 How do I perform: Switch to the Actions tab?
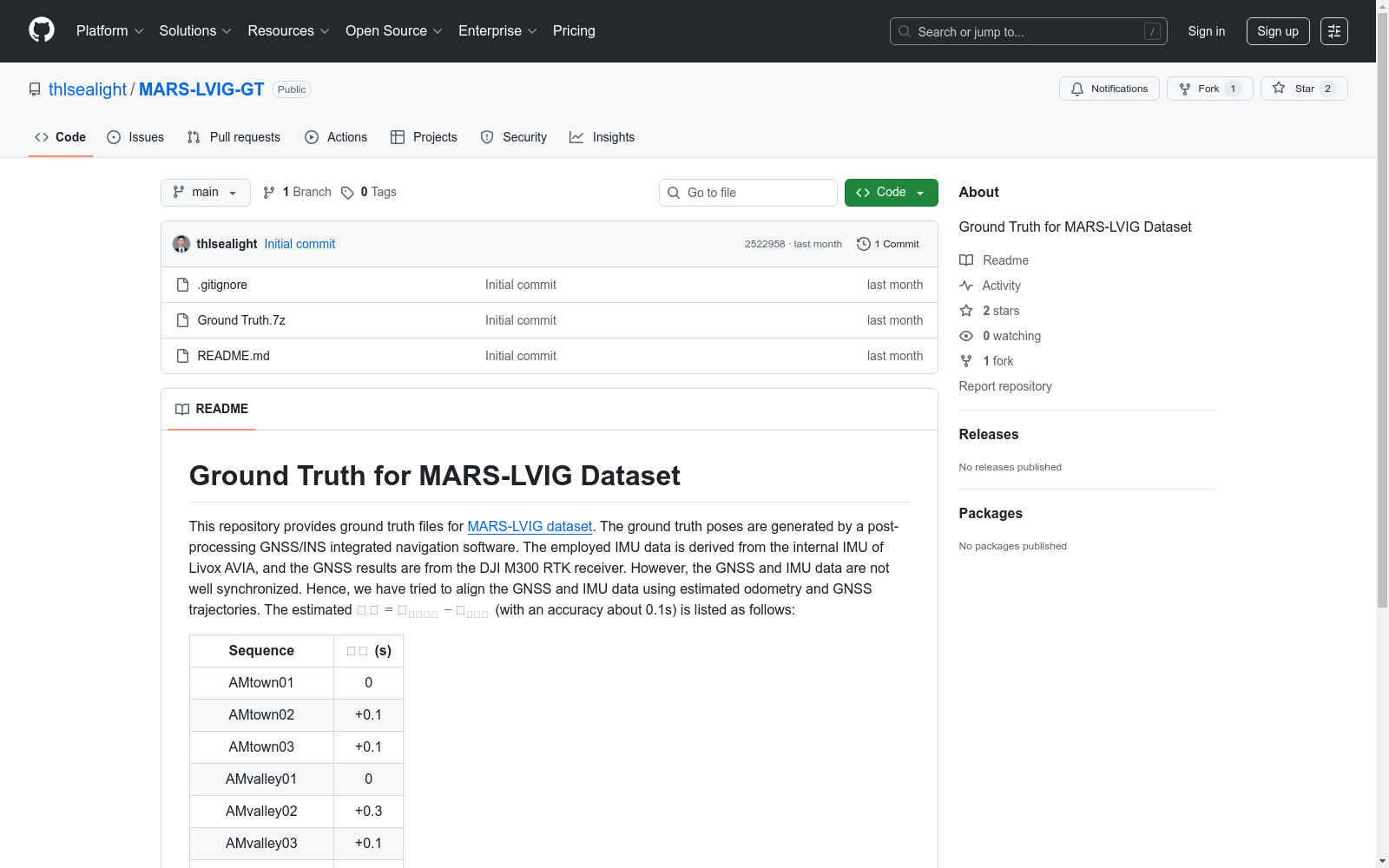pyautogui.click(x=336, y=137)
